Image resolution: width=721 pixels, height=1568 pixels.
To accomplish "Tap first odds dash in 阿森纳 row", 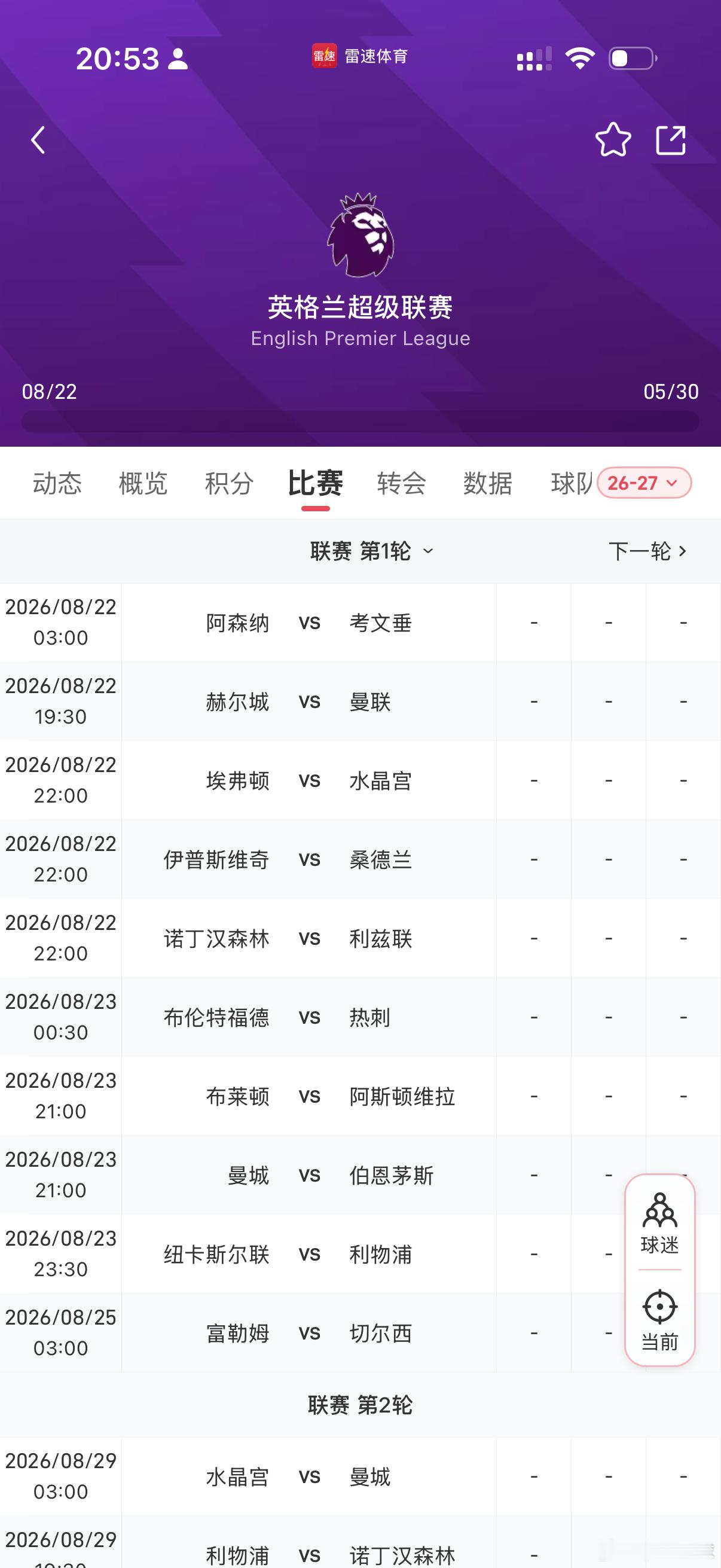I will coord(534,623).
